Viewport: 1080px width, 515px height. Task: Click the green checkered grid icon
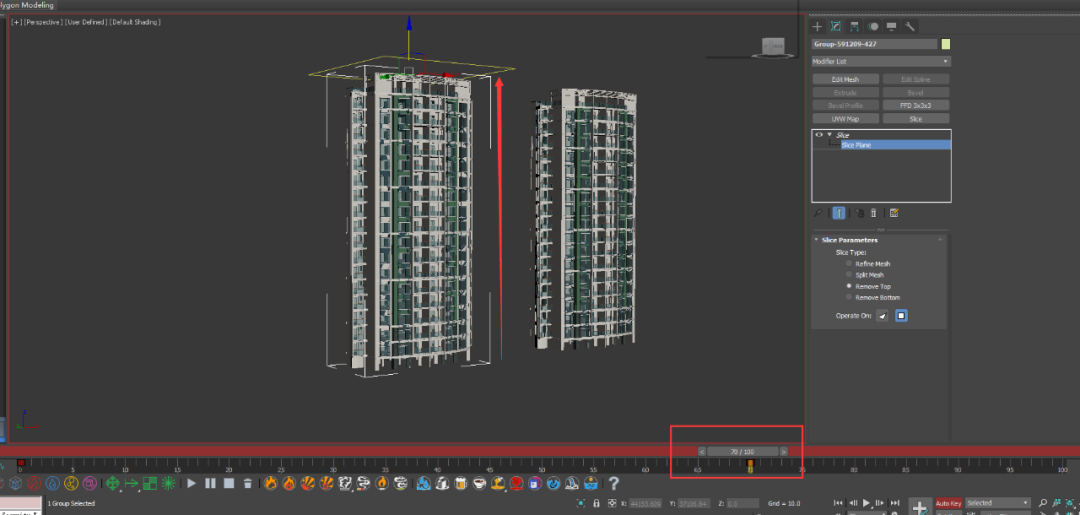point(149,483)
